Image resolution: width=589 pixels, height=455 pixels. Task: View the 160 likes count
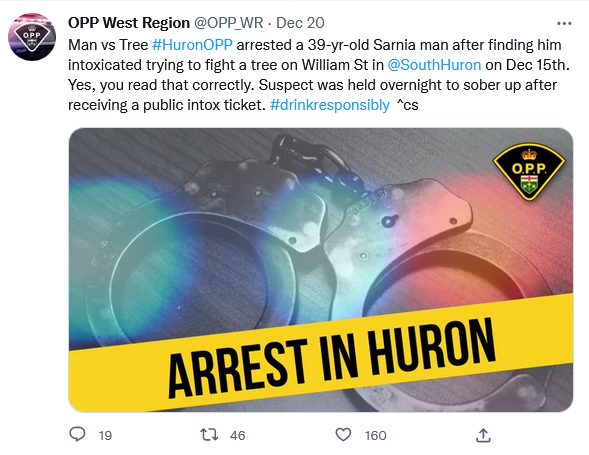click(x=375, y=435)
